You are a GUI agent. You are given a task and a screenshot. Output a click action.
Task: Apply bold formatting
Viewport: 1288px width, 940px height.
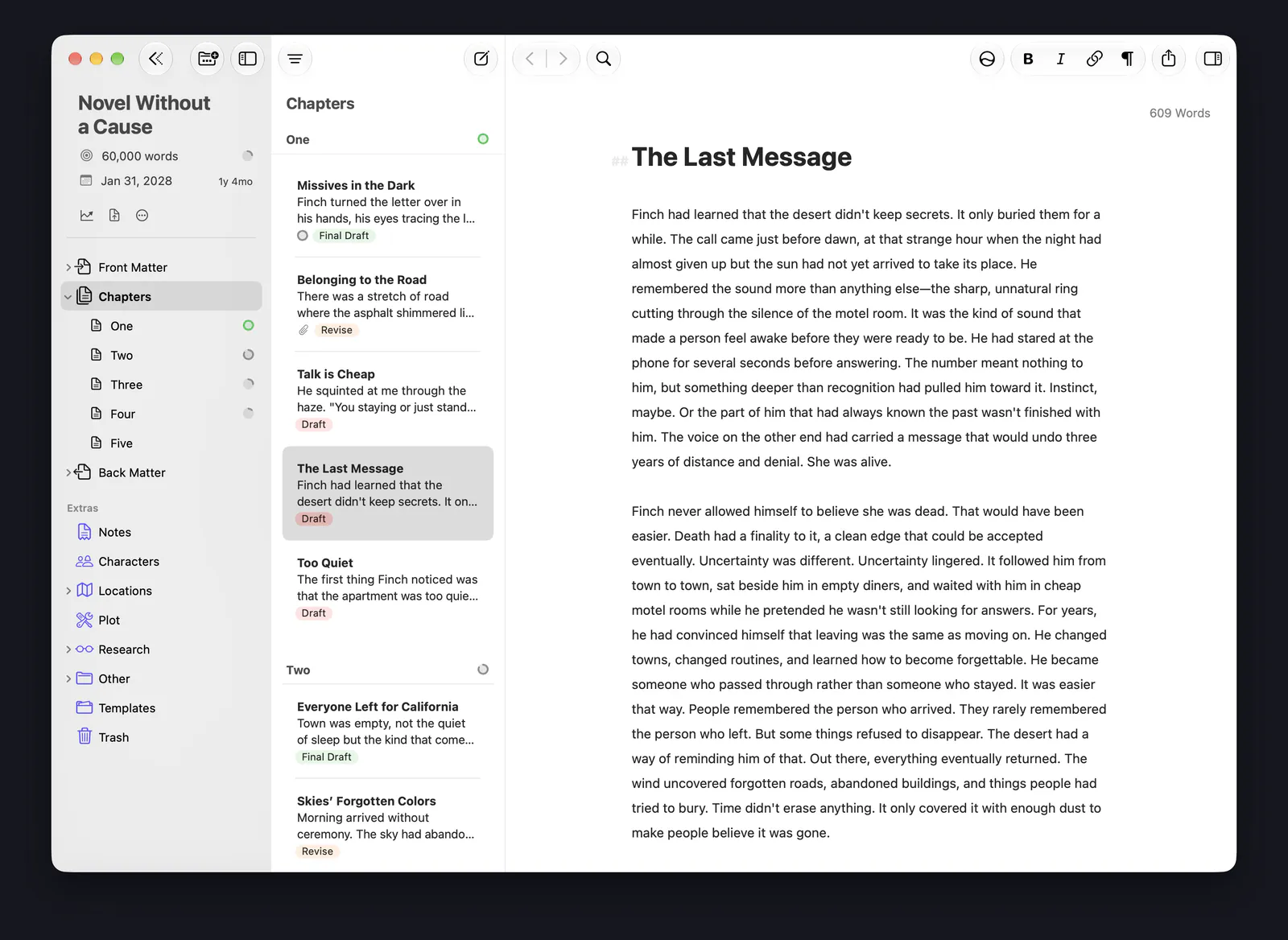[1028, 59]
